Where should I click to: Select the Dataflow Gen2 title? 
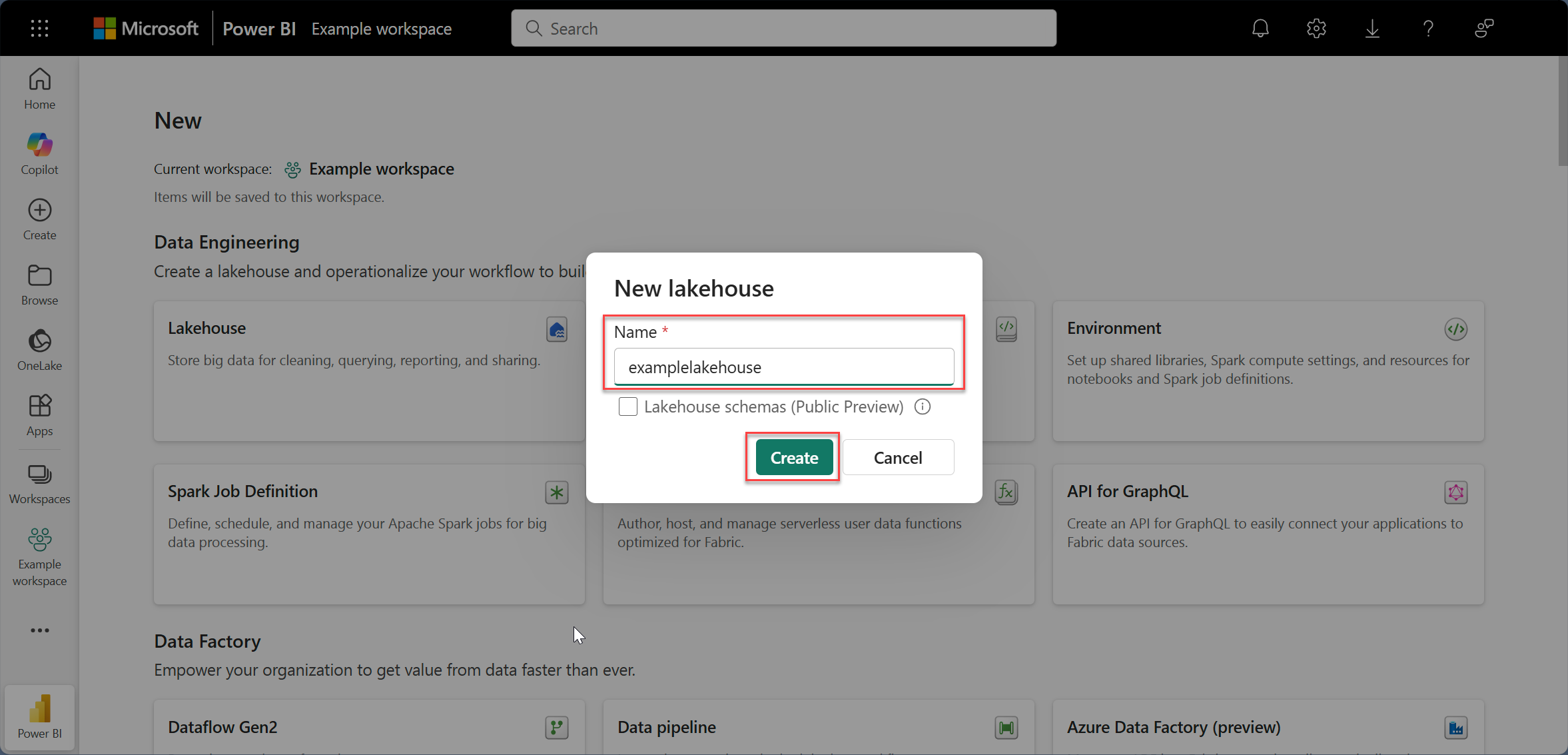pos(222,727)
